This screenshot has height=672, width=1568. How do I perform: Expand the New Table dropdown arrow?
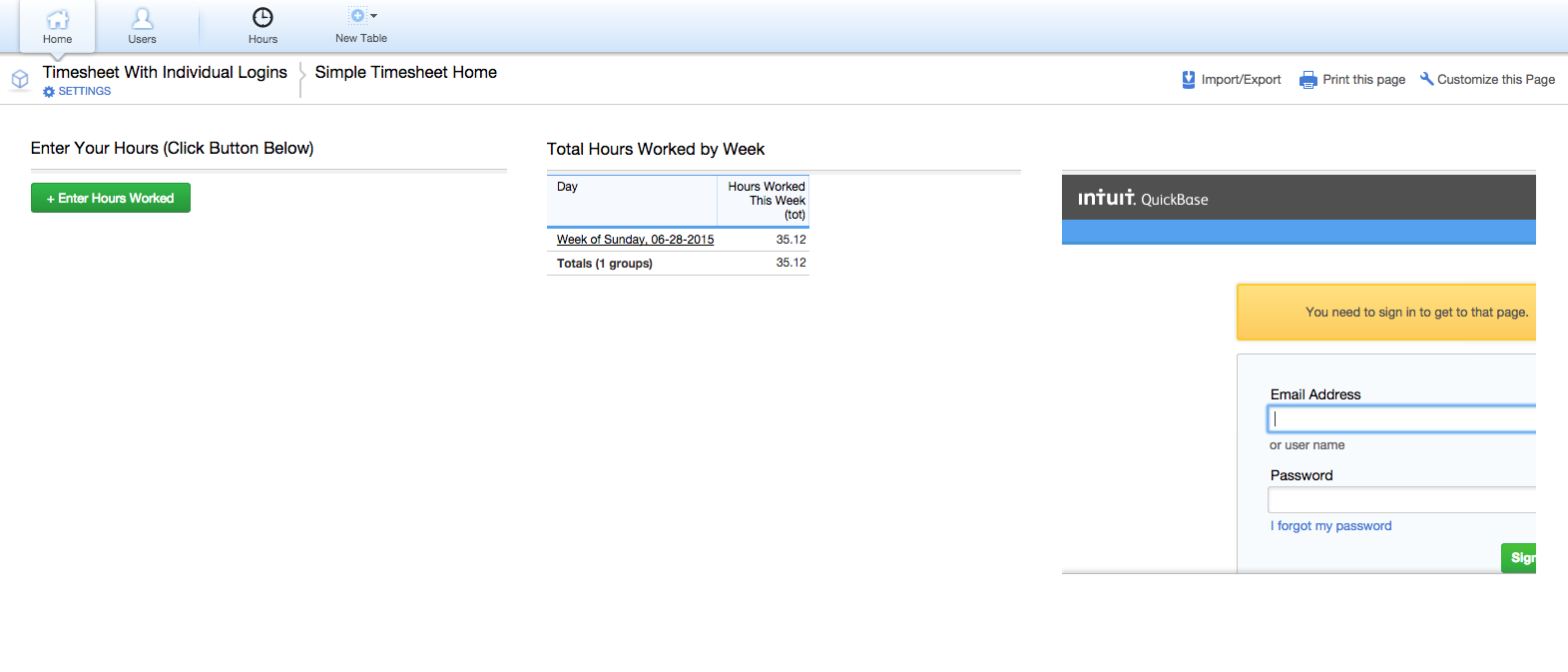click(x=374, y=16)
